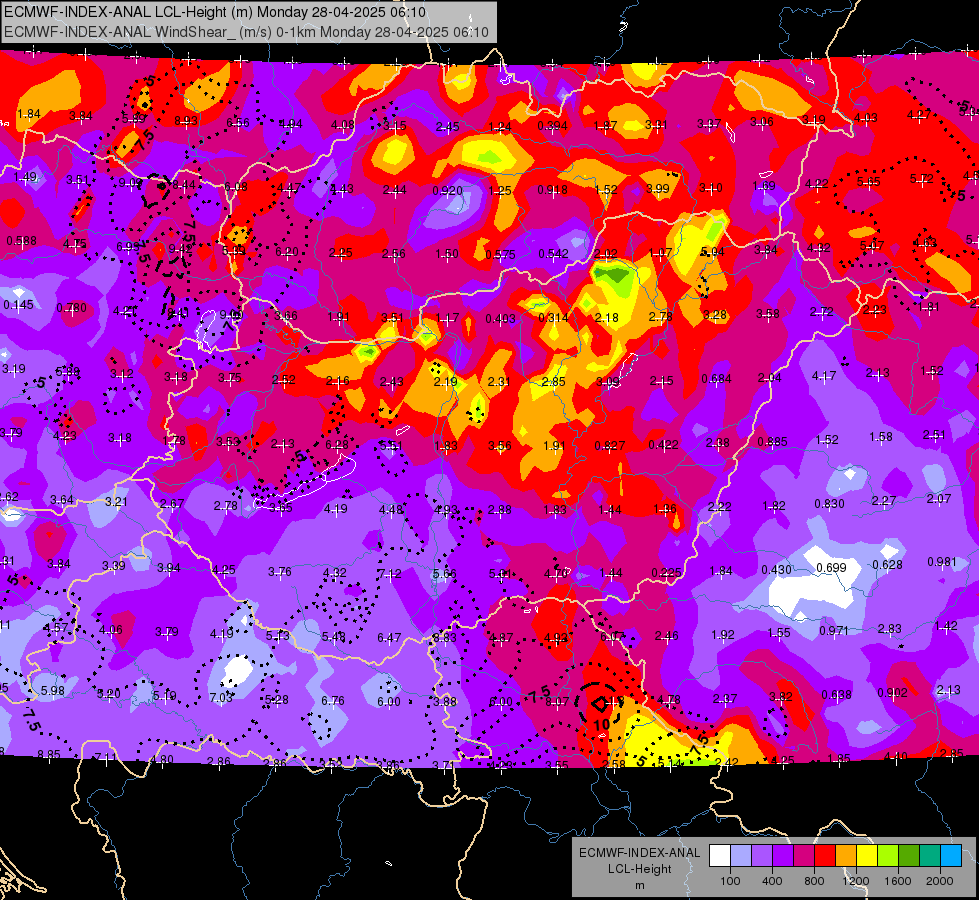Click the wind shear value 5.98
The height and width of the screenshot is (900, 979).
[x=52, y=691]
